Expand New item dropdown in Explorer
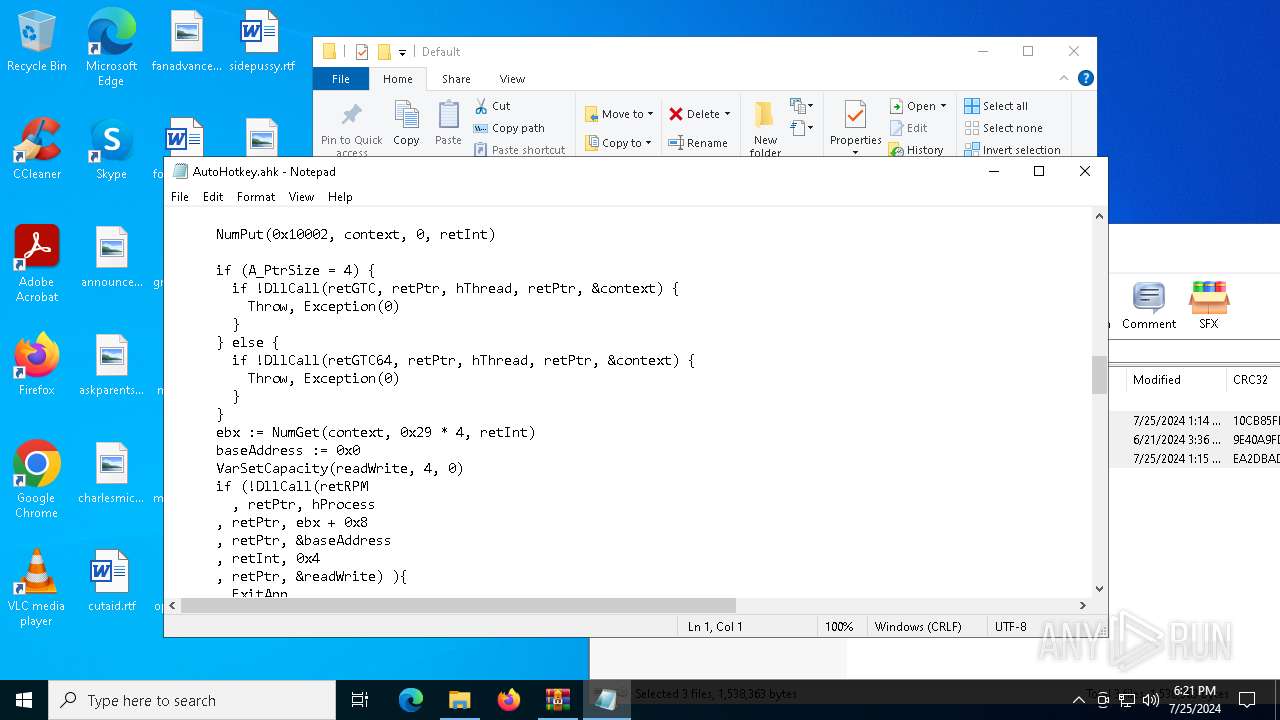Screen dimensions: 1280x720 [x=800, y=106]
